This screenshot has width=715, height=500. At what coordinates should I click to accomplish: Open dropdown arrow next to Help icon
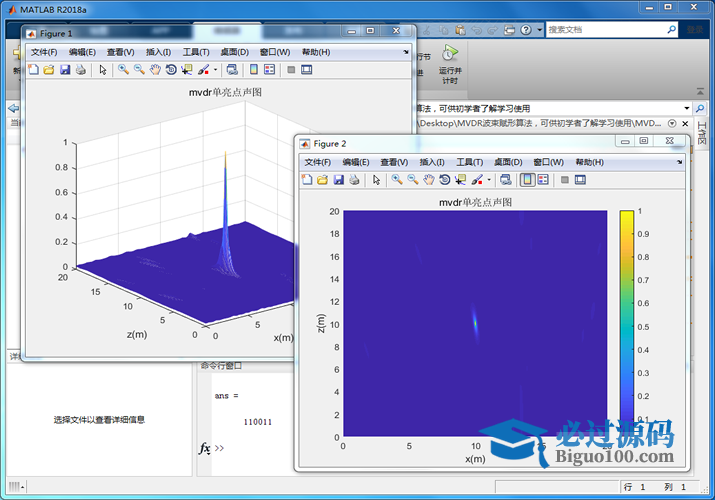click(540, 30)
